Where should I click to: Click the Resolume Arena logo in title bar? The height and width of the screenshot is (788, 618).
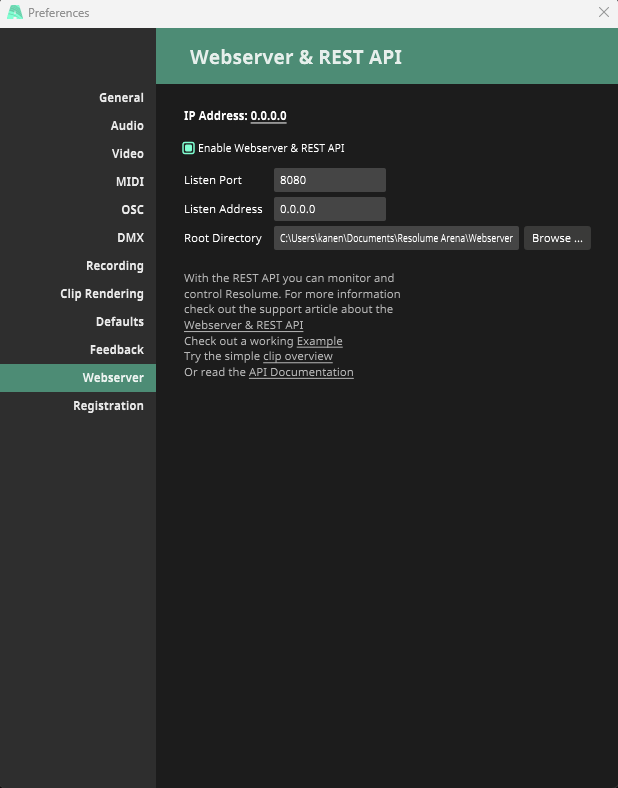(15, 13)
